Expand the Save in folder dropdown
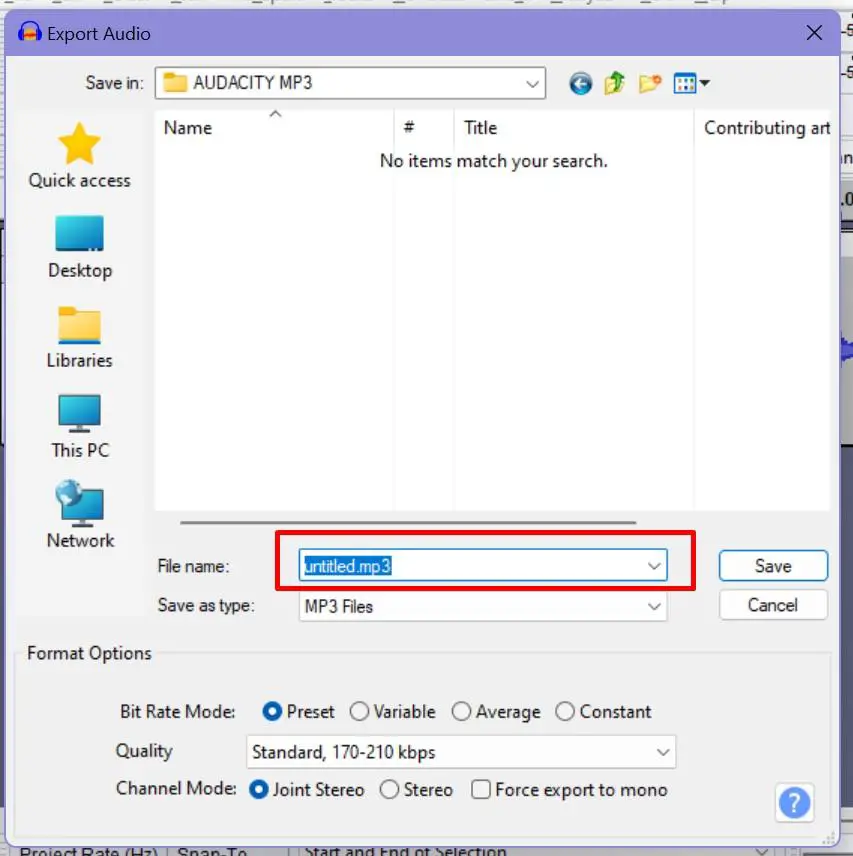The width and height of the screenshot is (853, 856). (350, 83)
